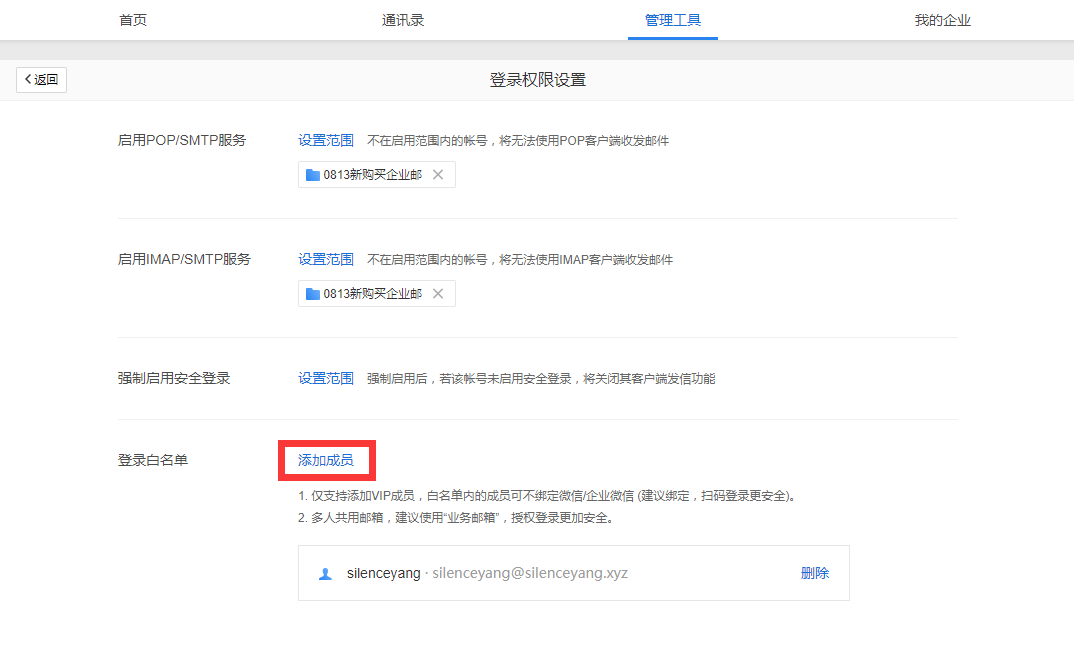Click the 启用IMAP/SMTP服务 label

(x=184, y=260)
